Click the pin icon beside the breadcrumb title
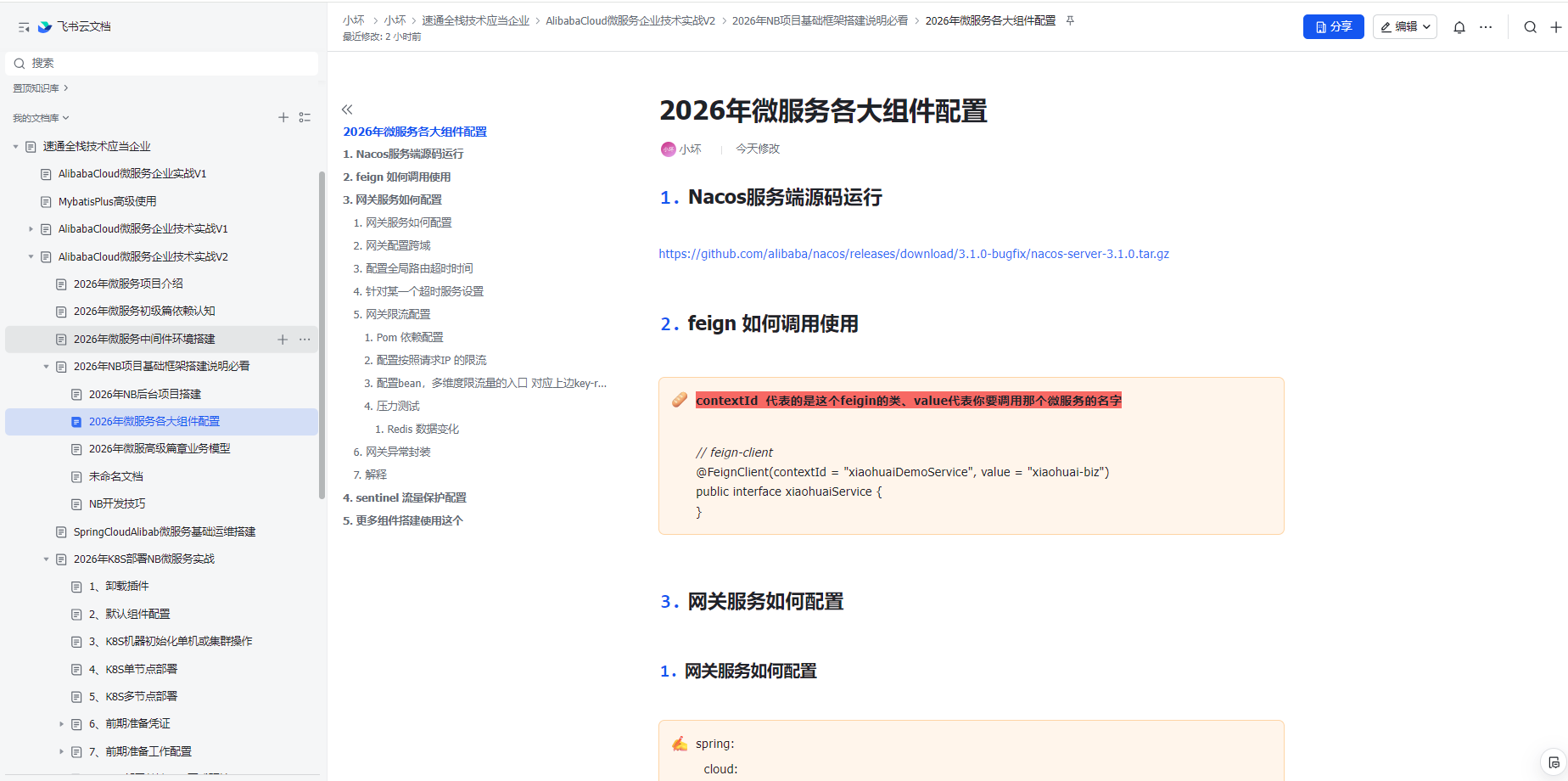 pyautogui.click(x=1070, y=20)
